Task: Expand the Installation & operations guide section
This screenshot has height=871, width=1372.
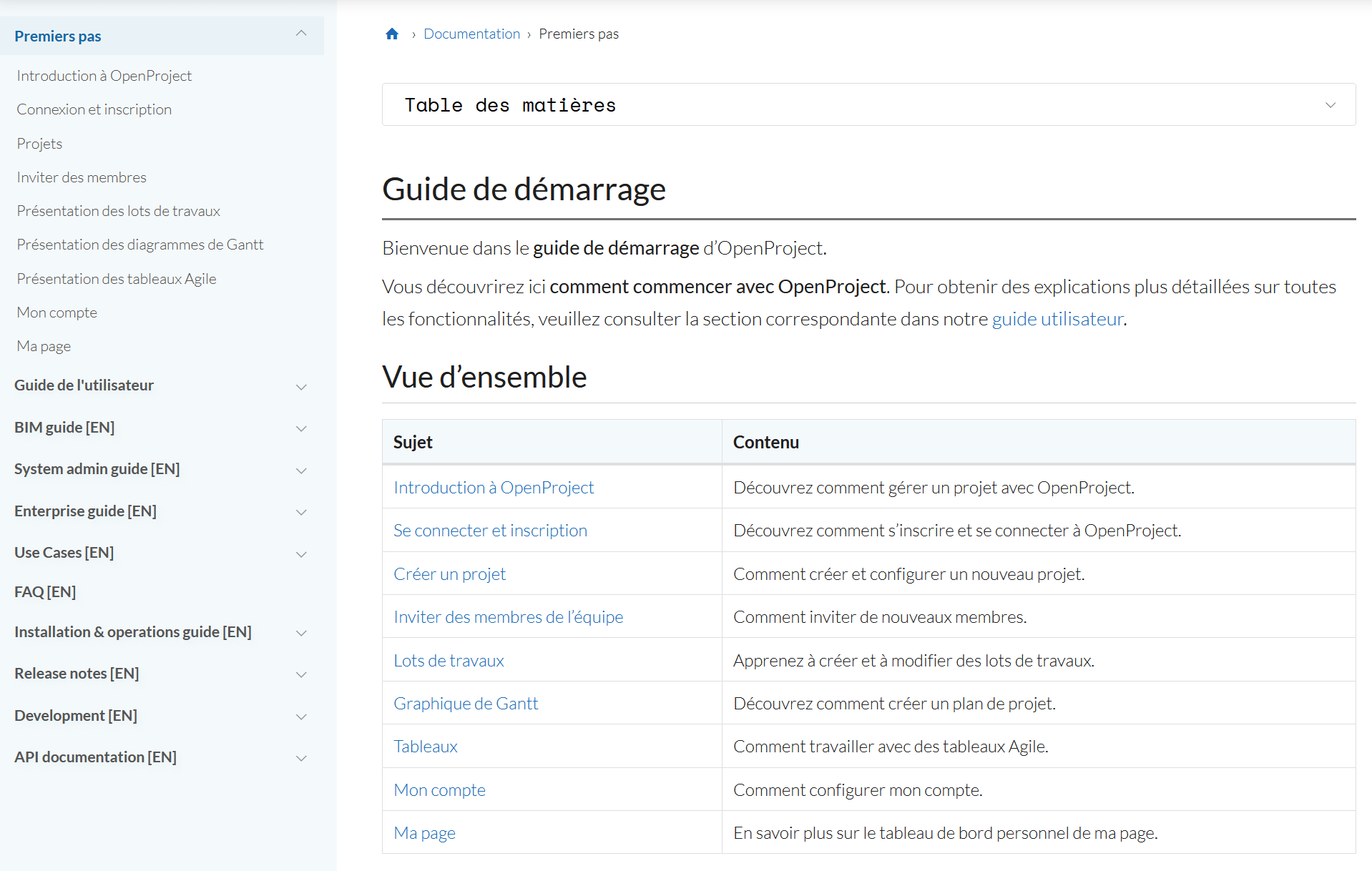Action: (301, 633)
